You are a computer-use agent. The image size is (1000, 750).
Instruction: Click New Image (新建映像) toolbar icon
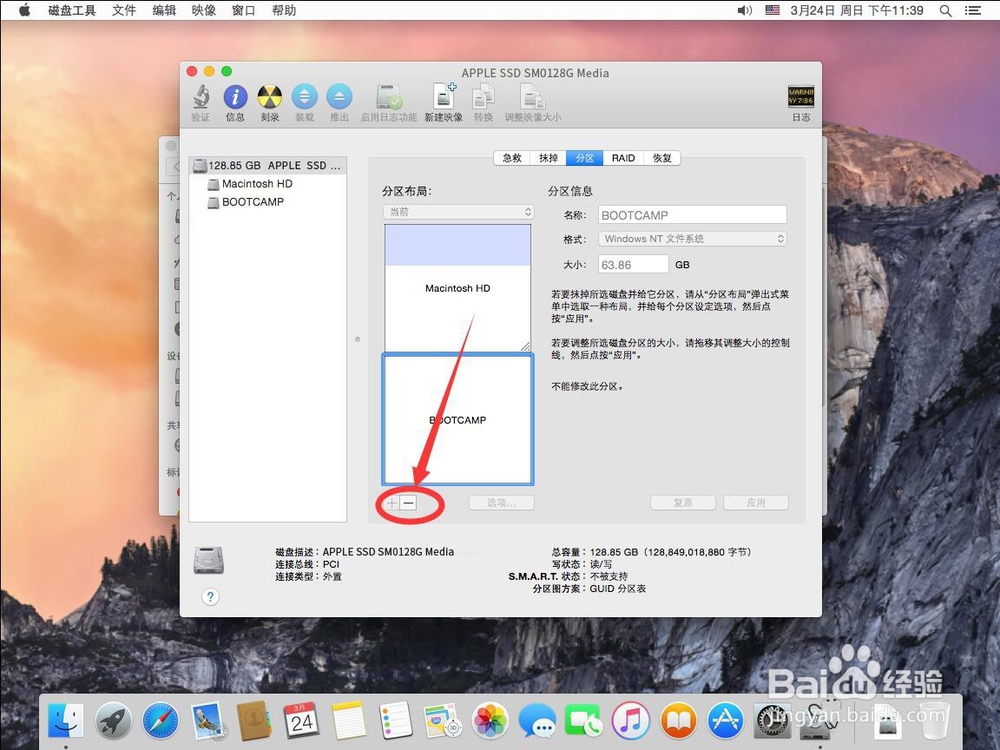tap(444, 98)
